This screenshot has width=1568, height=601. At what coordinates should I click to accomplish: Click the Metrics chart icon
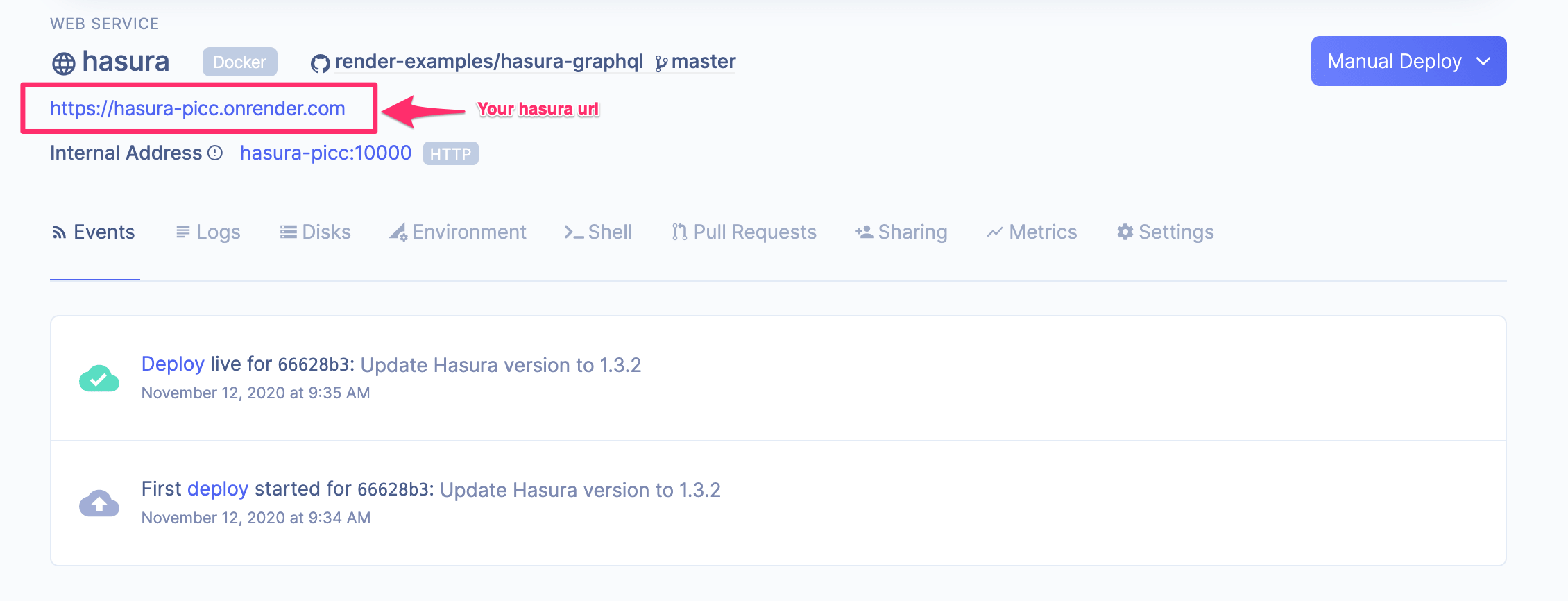[994, 232]
